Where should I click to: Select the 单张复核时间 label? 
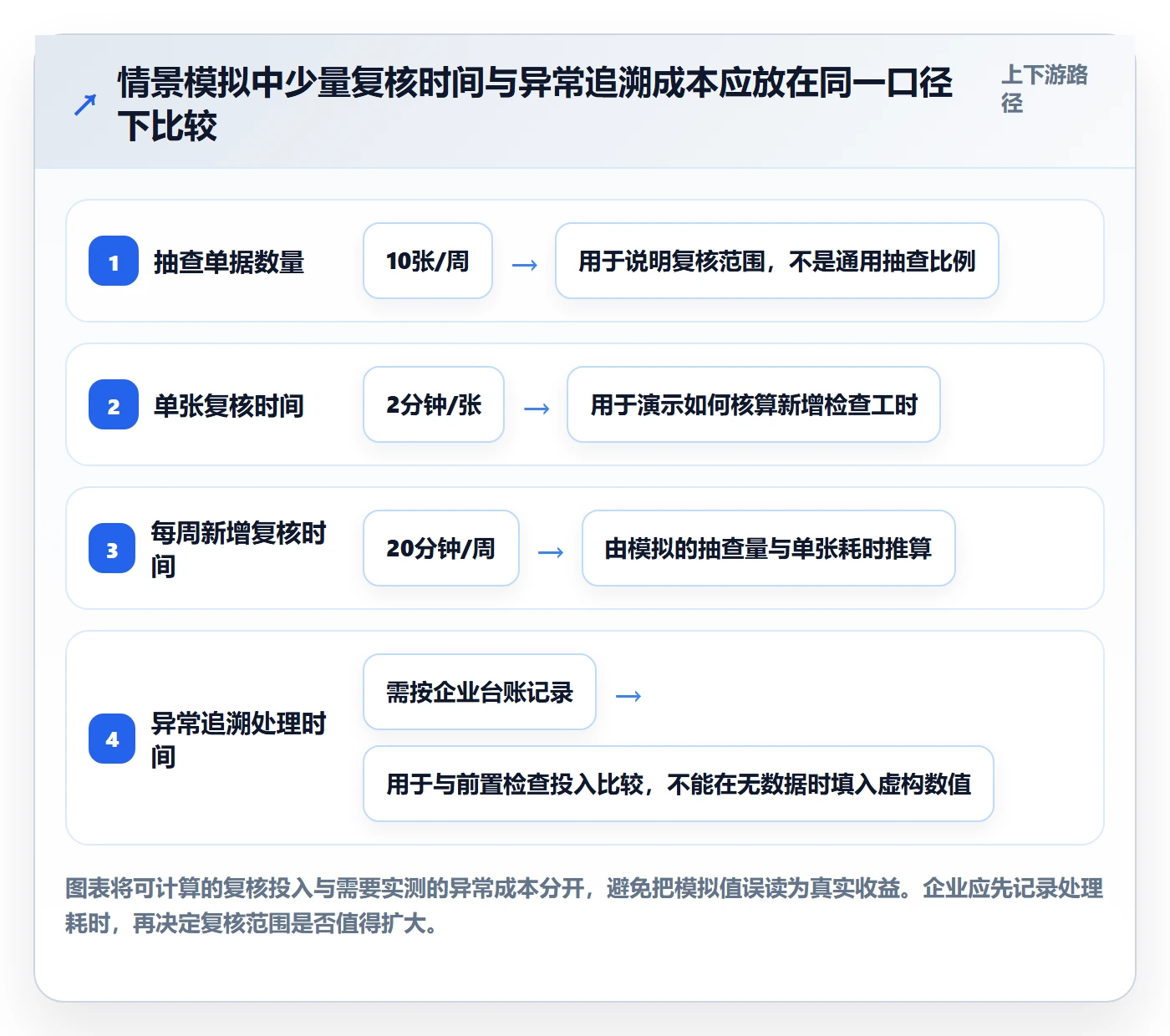(x=229, y=406)
